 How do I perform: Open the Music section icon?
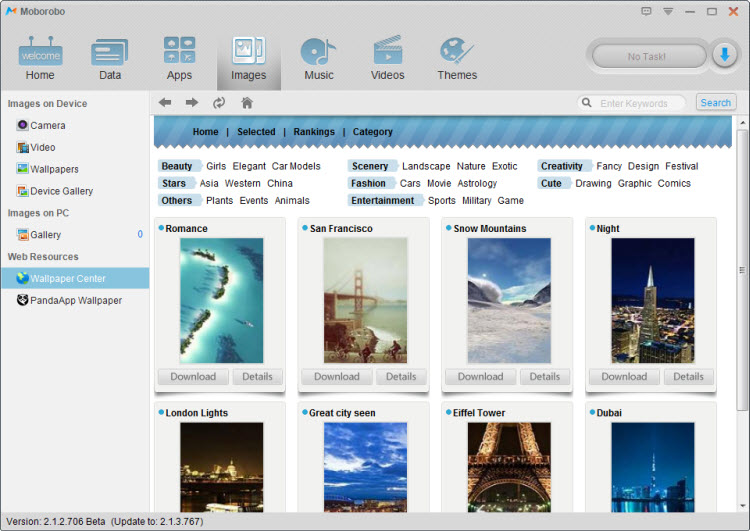click(319, 57)
